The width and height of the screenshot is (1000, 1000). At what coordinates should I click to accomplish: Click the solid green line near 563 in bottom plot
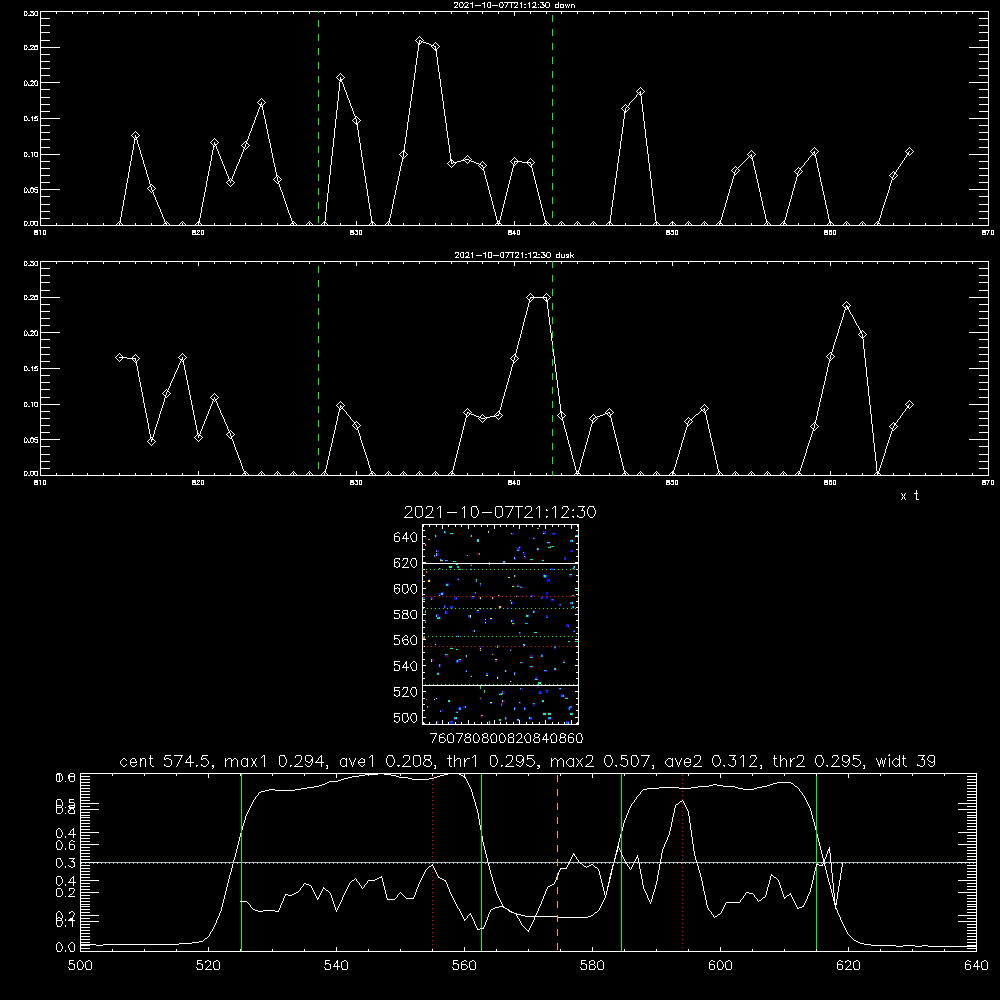(x=481, y=862)
